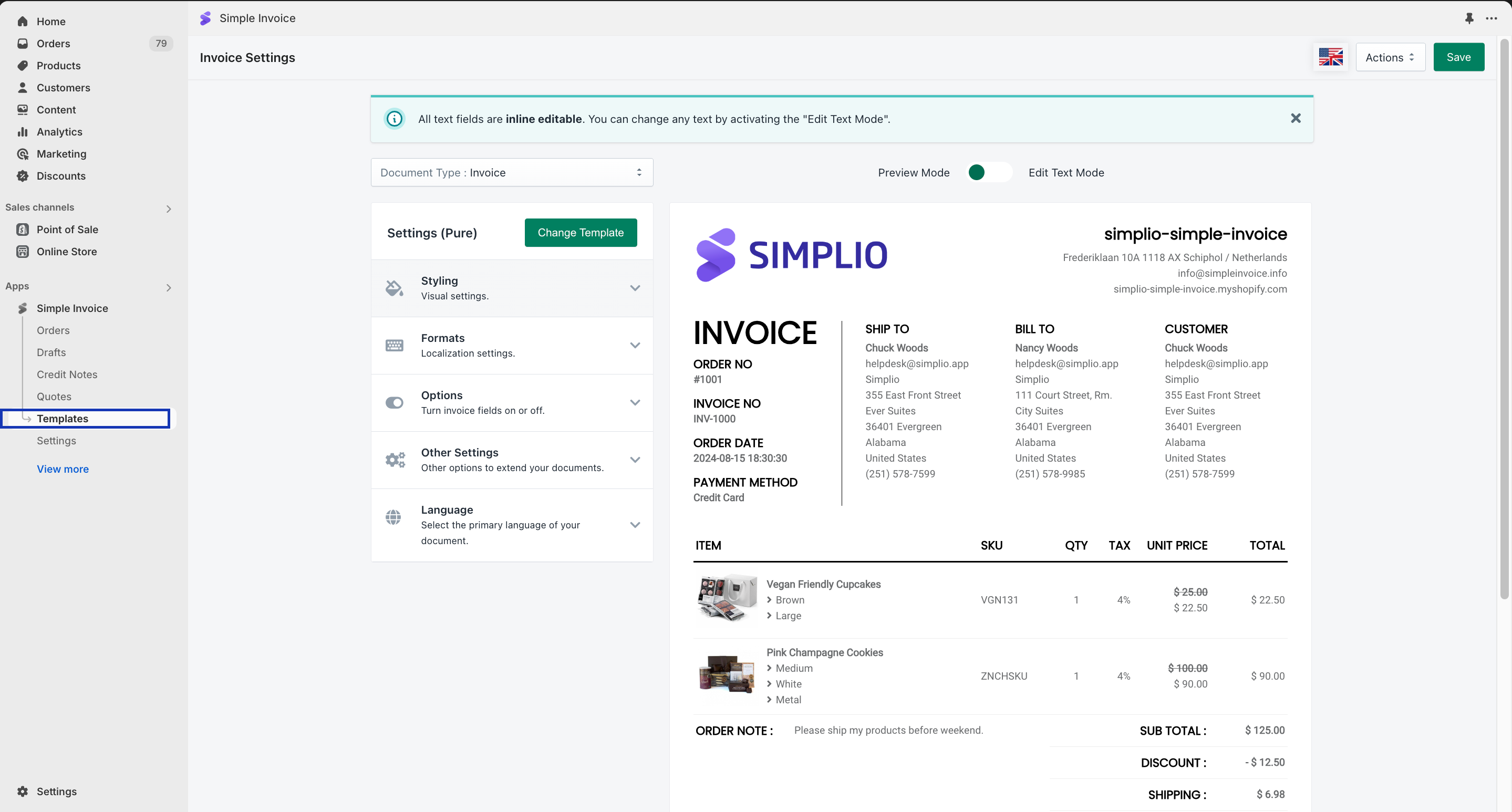Open the three-dots more menu

click(1492, 18)
